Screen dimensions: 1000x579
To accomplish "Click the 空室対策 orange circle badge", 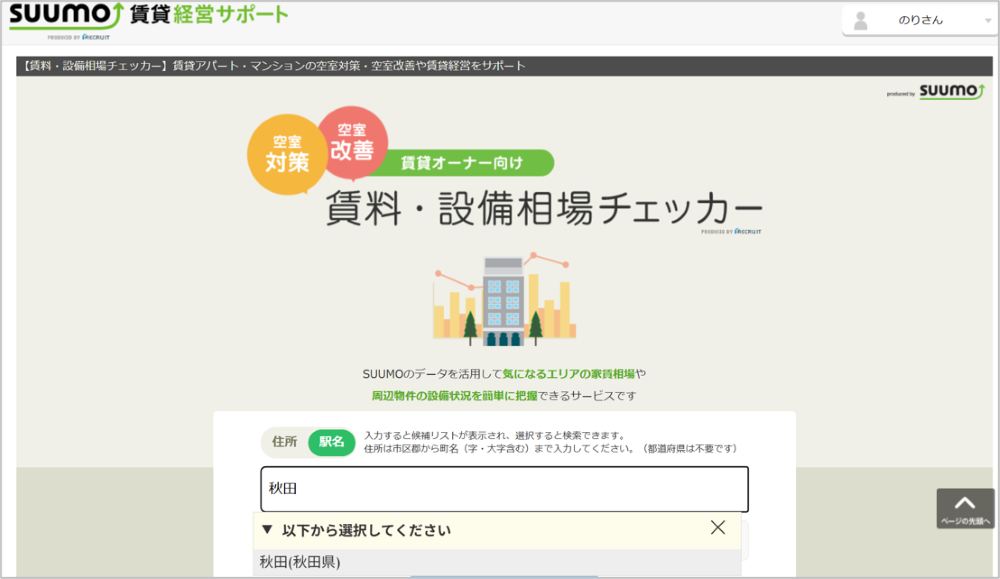I will tap(286, 155).
